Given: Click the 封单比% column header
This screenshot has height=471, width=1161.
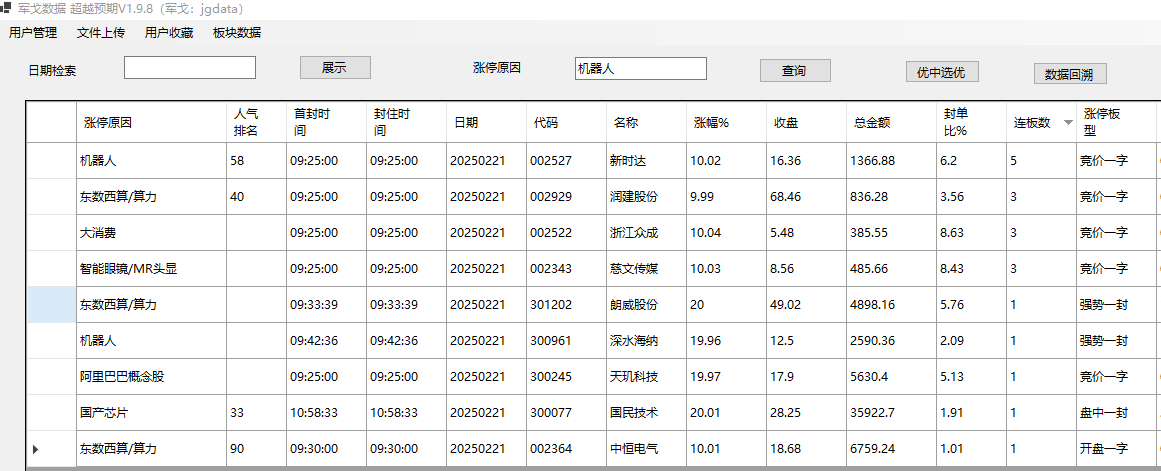Looking at the screenshot, I should point(971,122).
